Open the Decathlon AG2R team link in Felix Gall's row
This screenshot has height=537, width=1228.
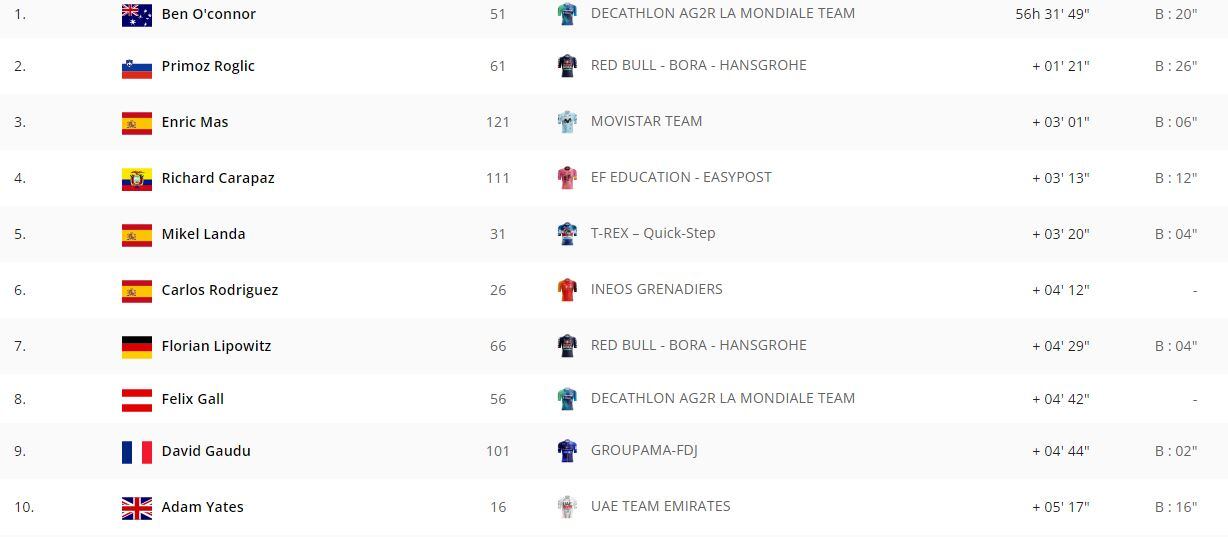(722, 398)
